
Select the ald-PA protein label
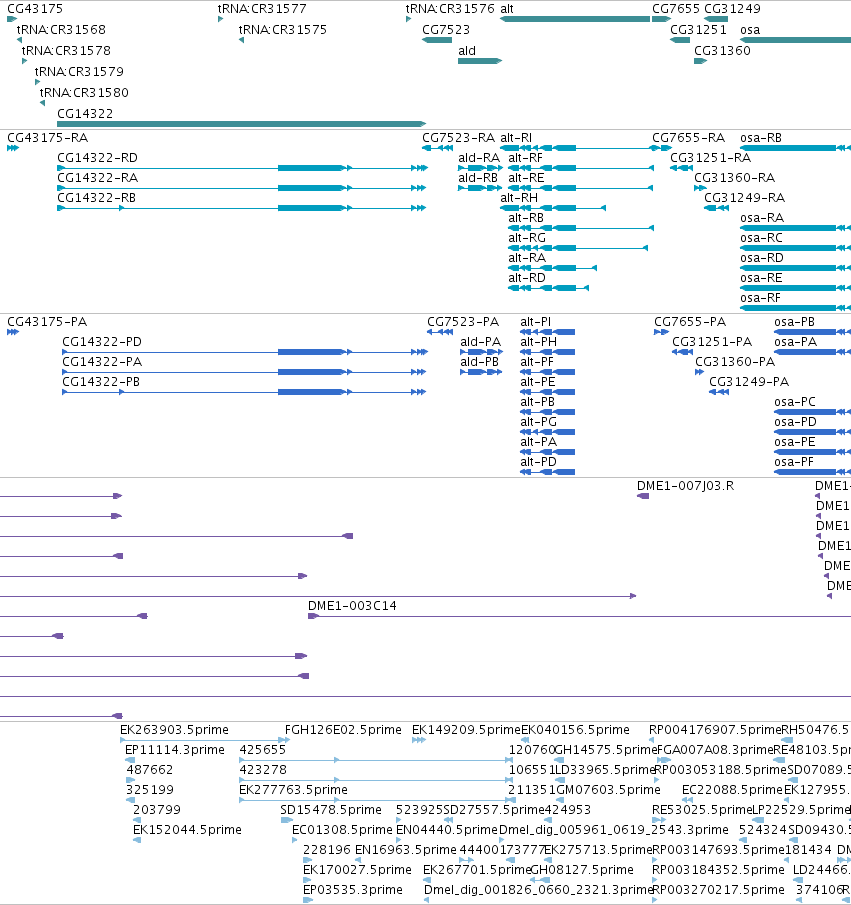(480, 342)
